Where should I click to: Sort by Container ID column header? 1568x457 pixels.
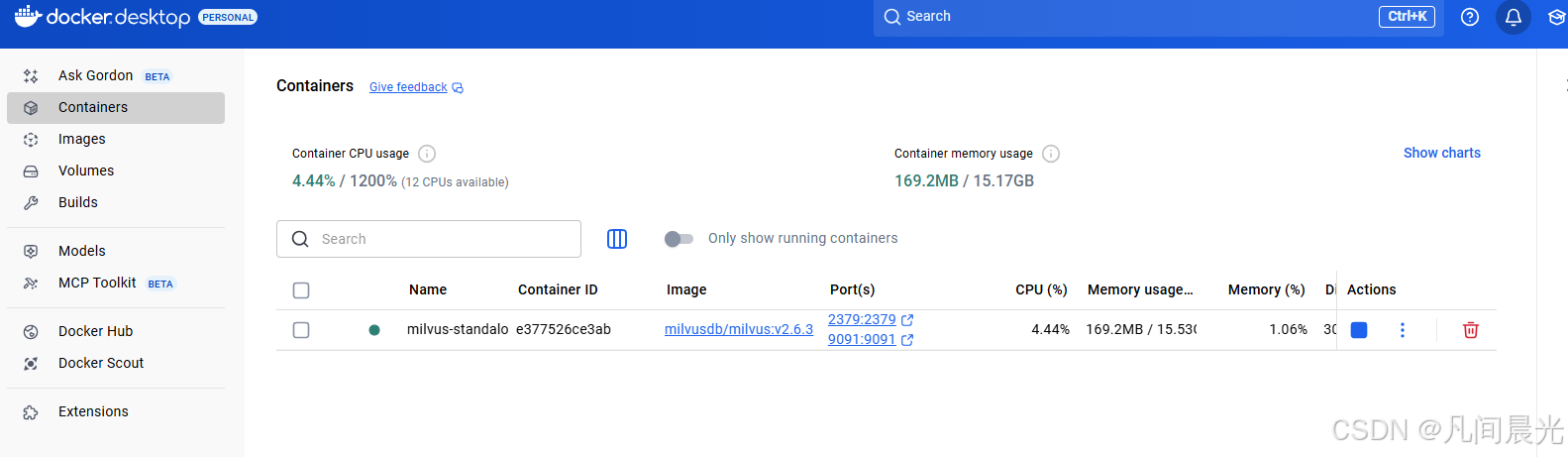pos(558,289)
